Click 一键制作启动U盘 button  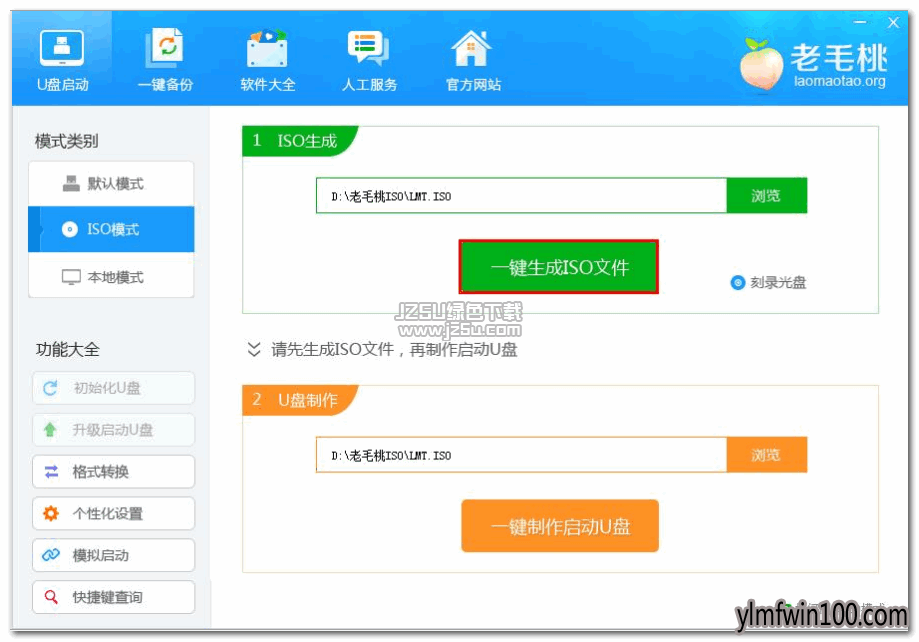[x=560, y=526]
